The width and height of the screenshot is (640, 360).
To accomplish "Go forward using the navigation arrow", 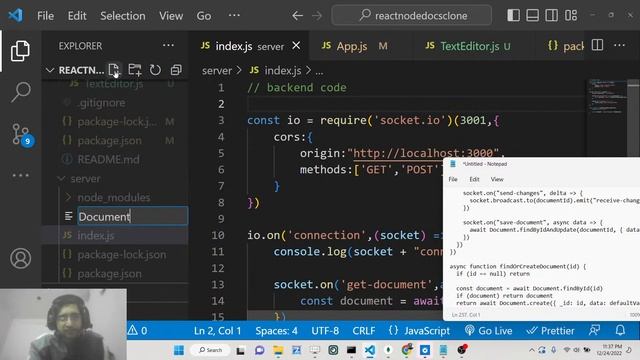I will tap(317, 16).
